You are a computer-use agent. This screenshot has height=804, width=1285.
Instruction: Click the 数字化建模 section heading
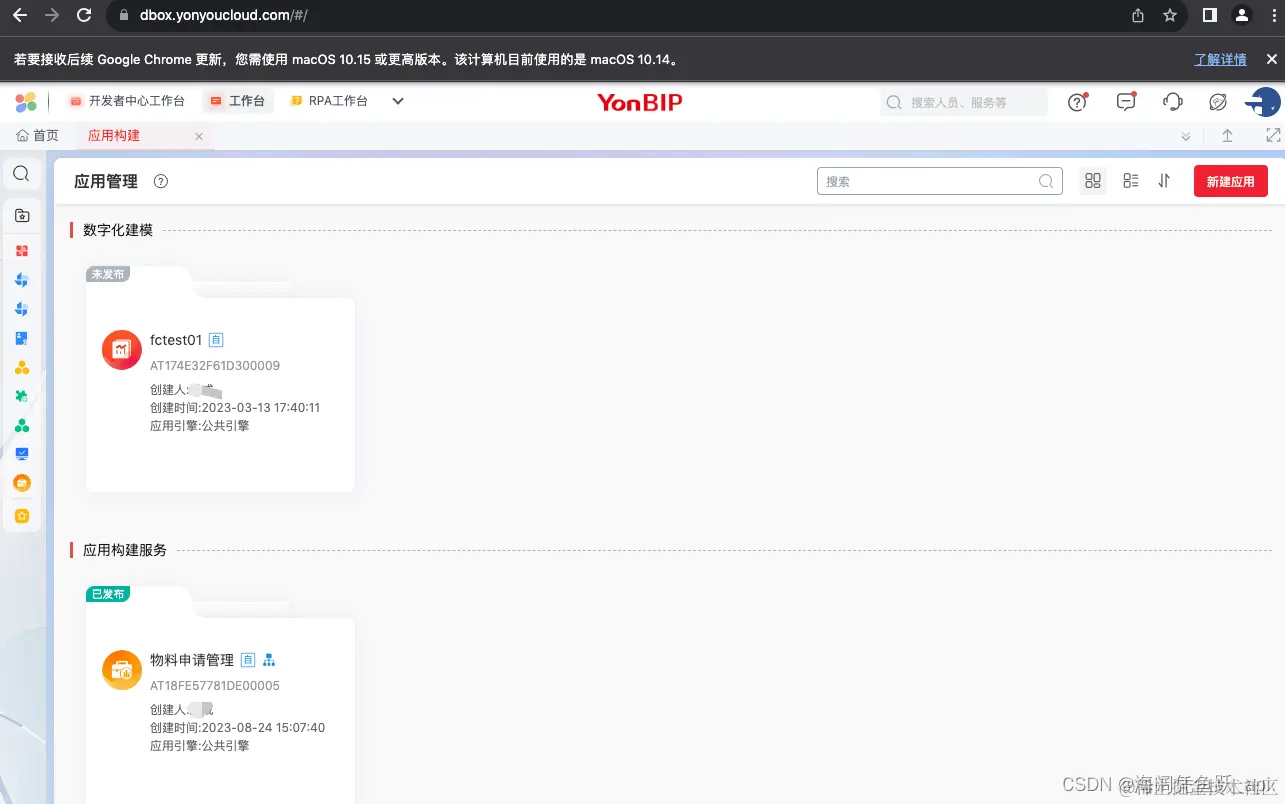click(x=118, y=230)
